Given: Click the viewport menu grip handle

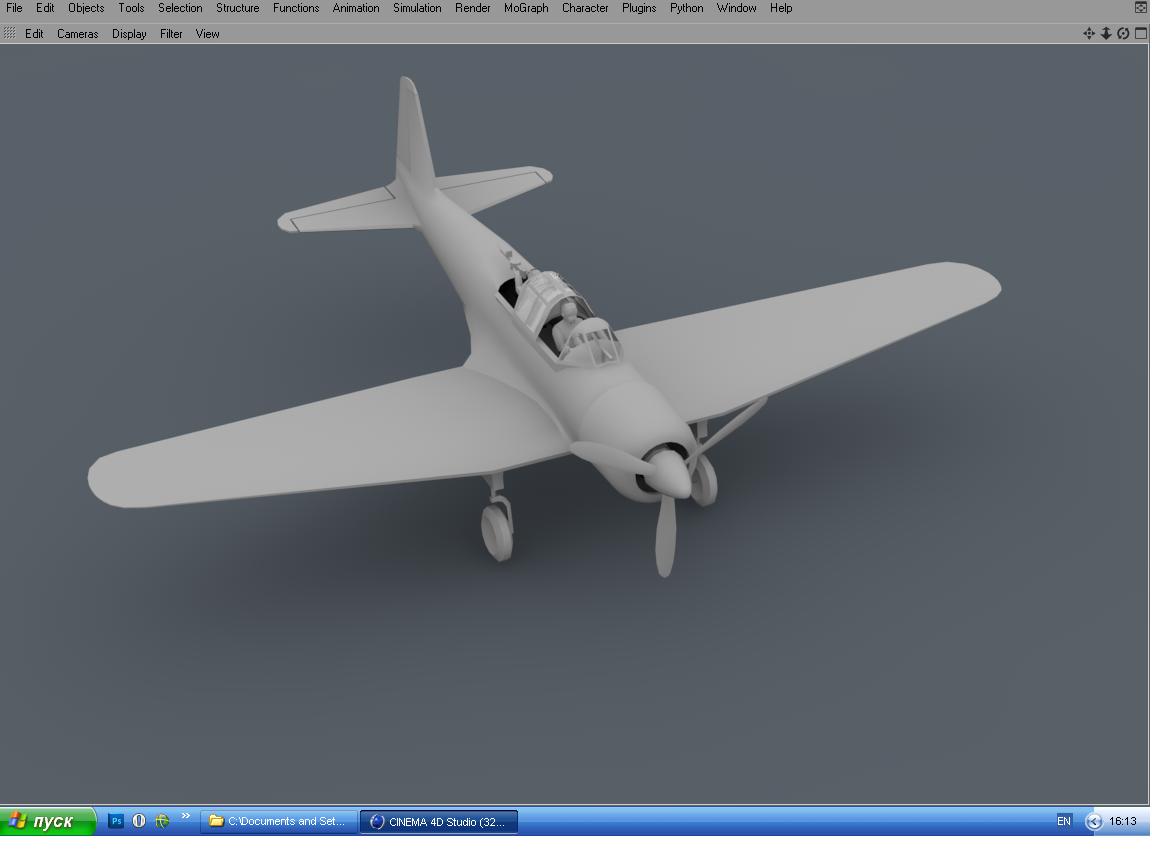Looking at the screenshot, I should 10,33.
